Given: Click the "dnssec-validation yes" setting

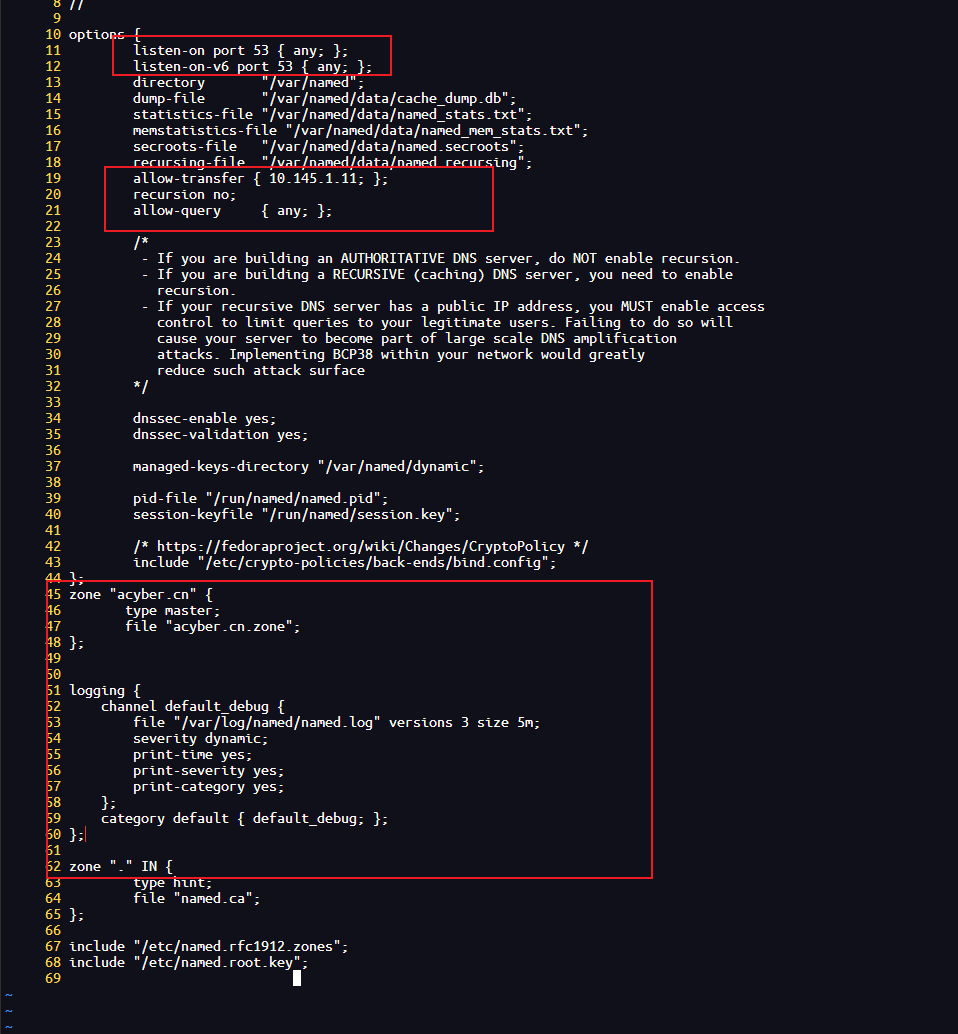Looking at the screenshot, I should pyautogui.click(x=220, y=434).
